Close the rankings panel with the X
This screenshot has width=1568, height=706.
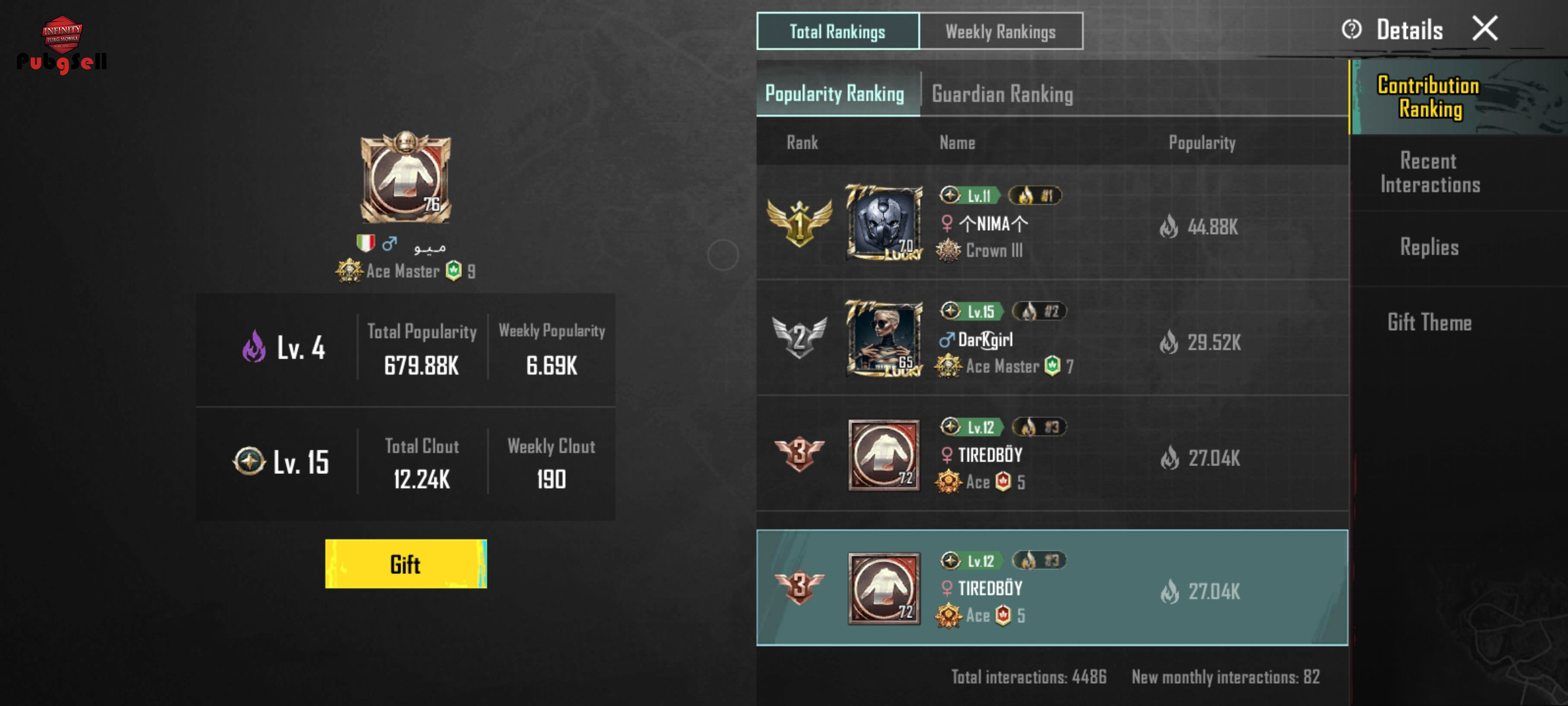[1485, 28]
